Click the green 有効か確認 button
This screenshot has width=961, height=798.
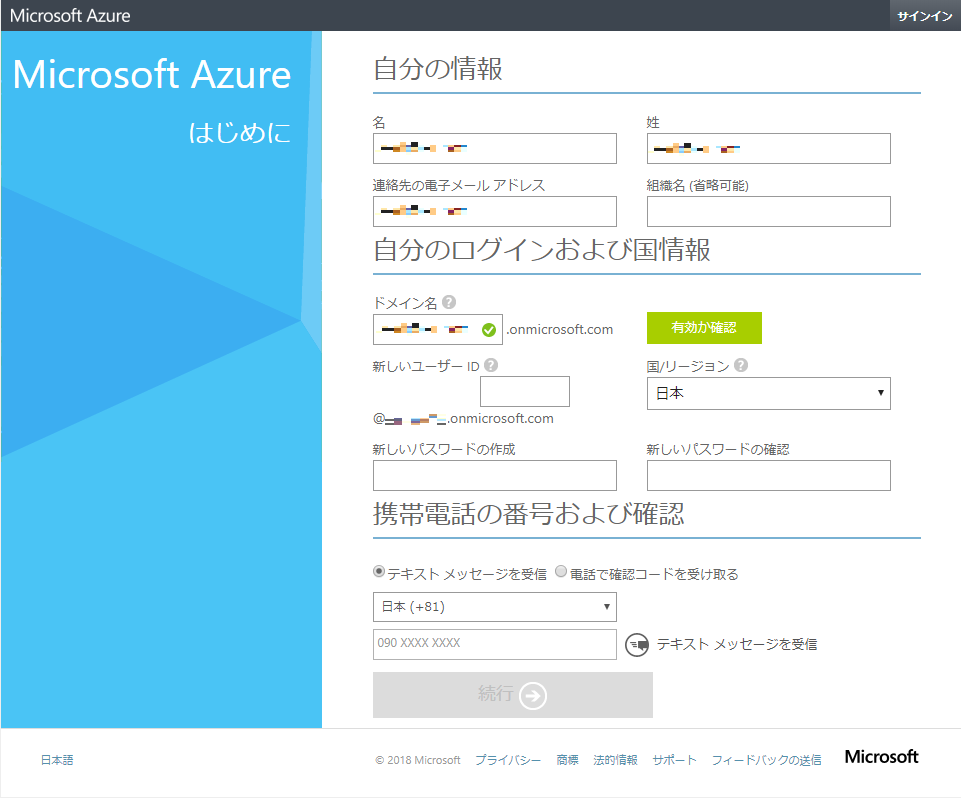pyautogui.click(x=704, y=328)
